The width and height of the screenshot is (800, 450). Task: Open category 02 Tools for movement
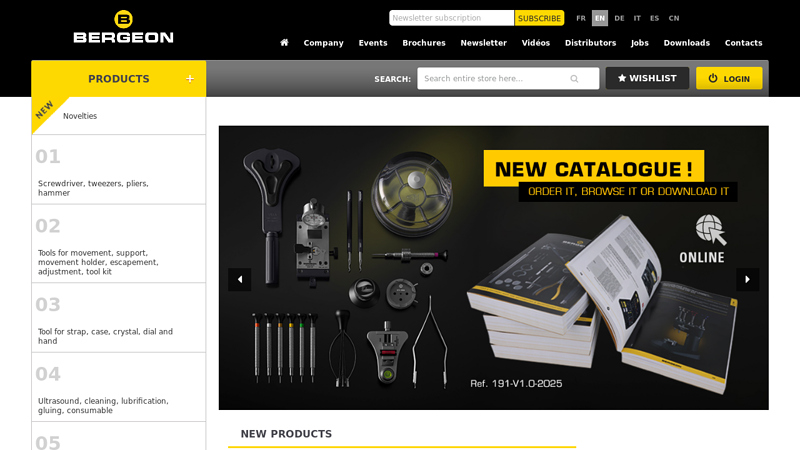(118, 244)
